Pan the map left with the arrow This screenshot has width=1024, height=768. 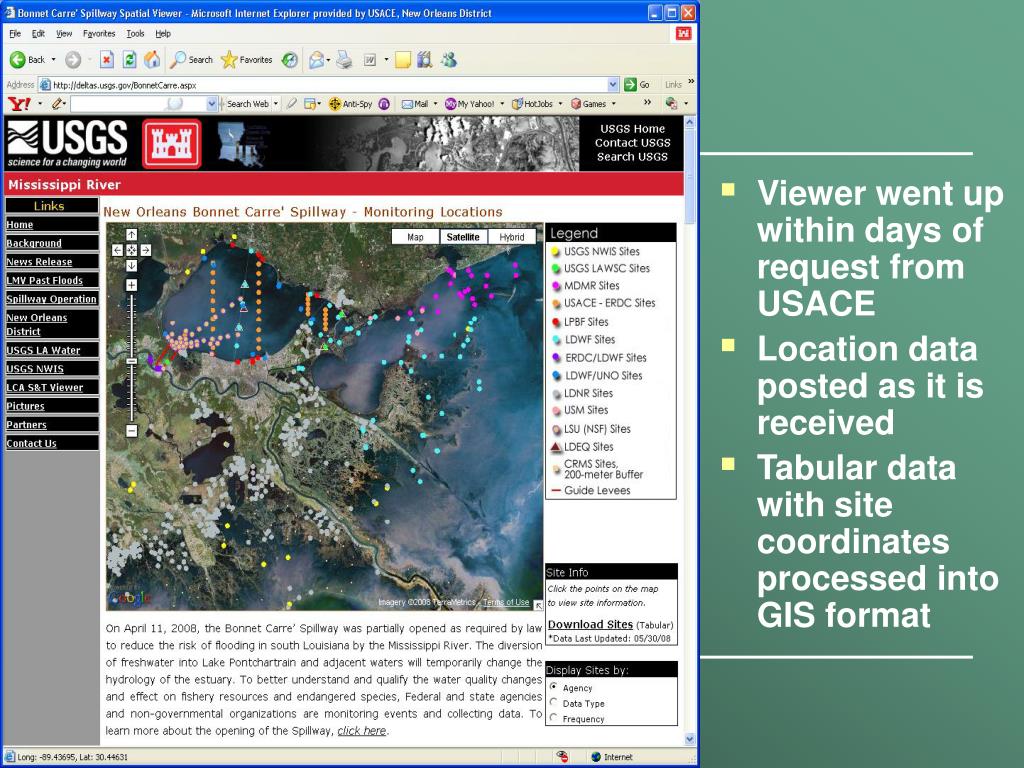tap(118, 250)
